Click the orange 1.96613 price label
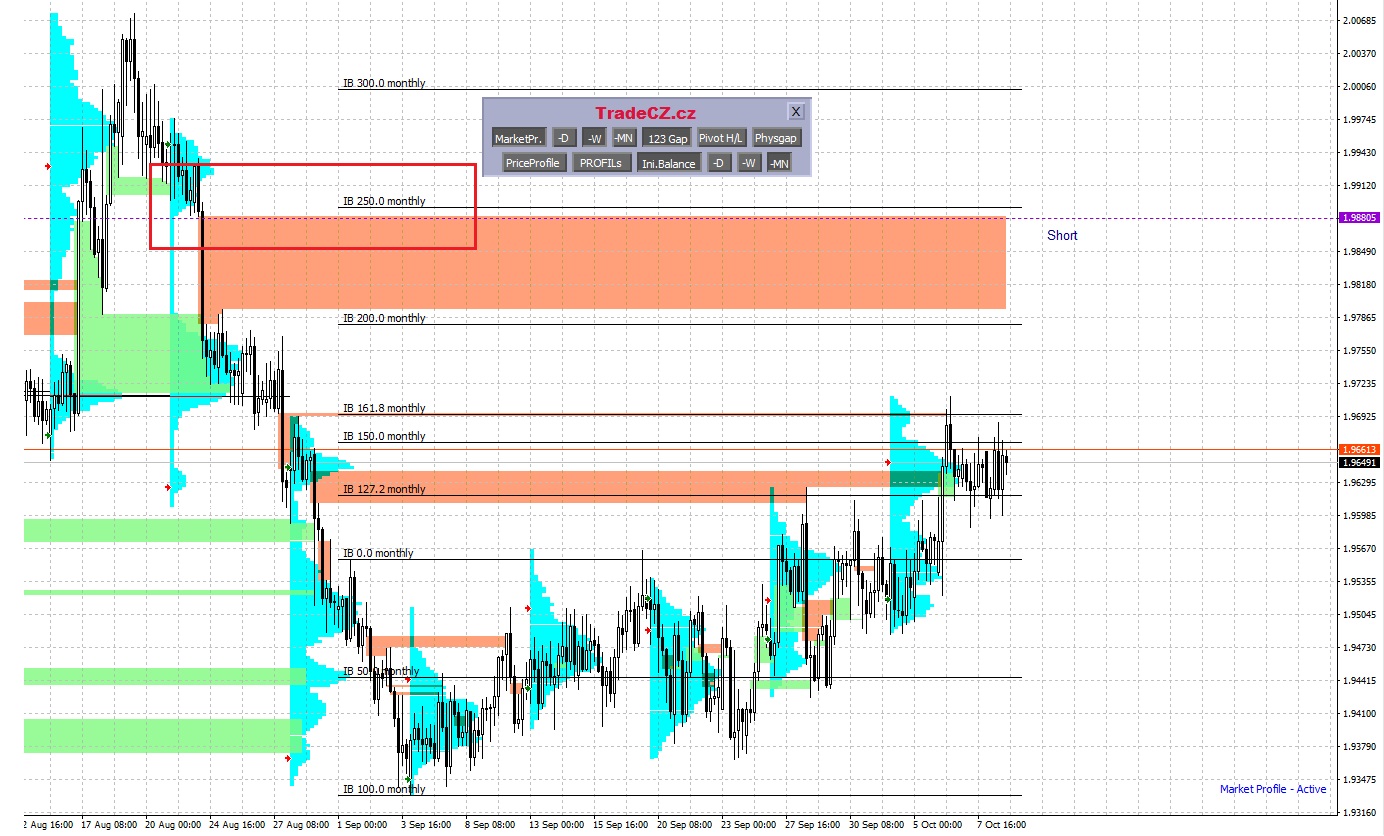 coord(1360,450)
